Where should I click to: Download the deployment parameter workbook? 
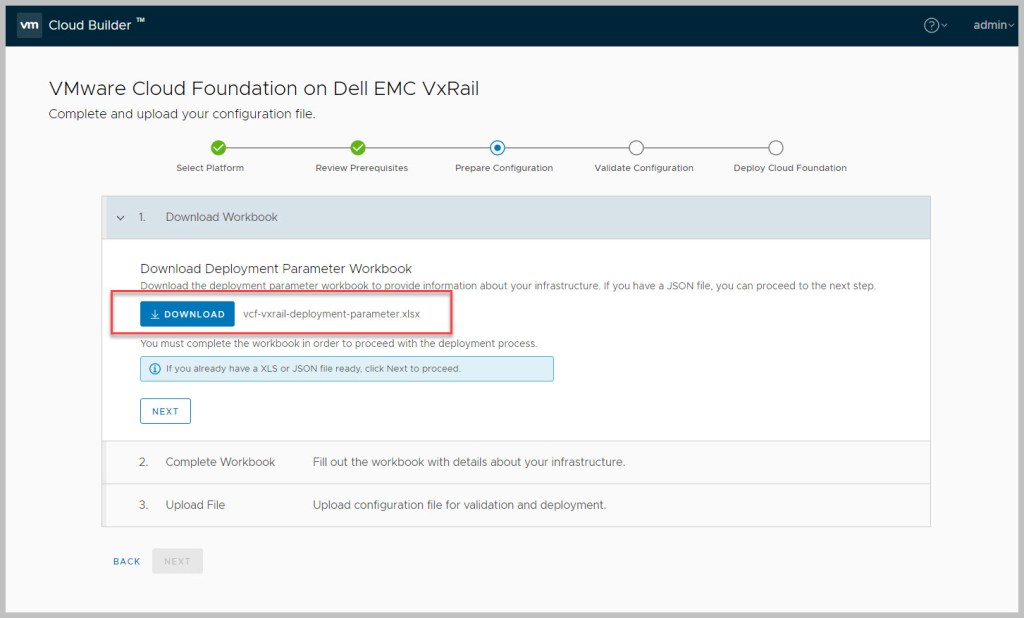(187, 314)
